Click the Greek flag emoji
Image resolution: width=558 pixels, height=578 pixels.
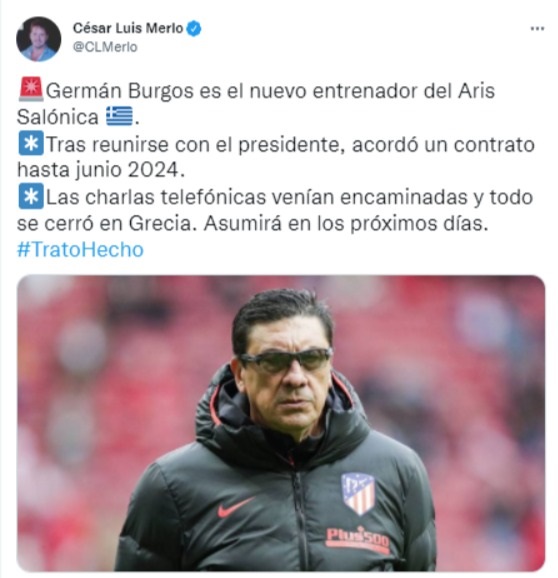point(119,116)
